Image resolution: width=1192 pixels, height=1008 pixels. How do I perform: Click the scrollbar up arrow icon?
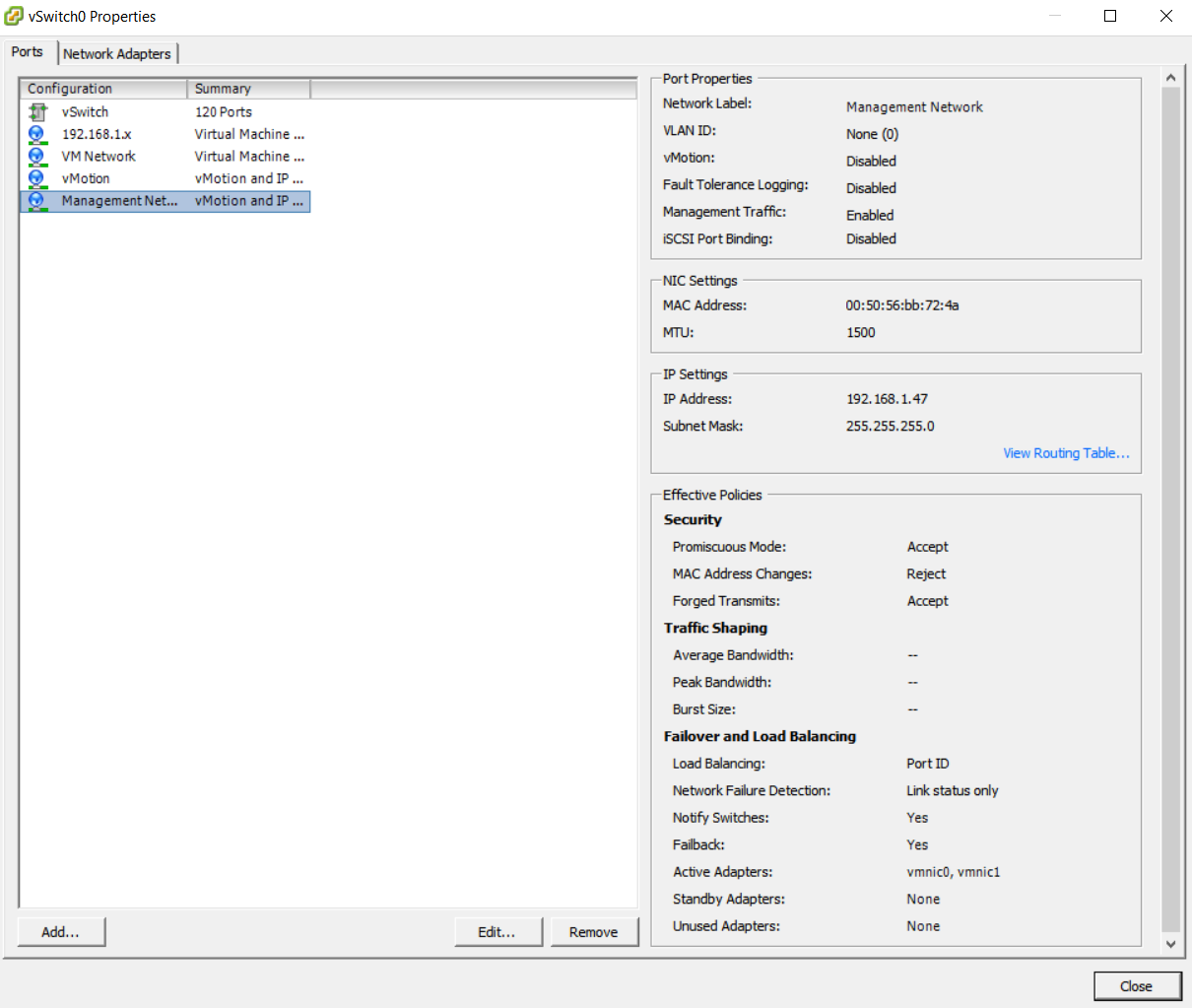click(x=1171, y=77)
